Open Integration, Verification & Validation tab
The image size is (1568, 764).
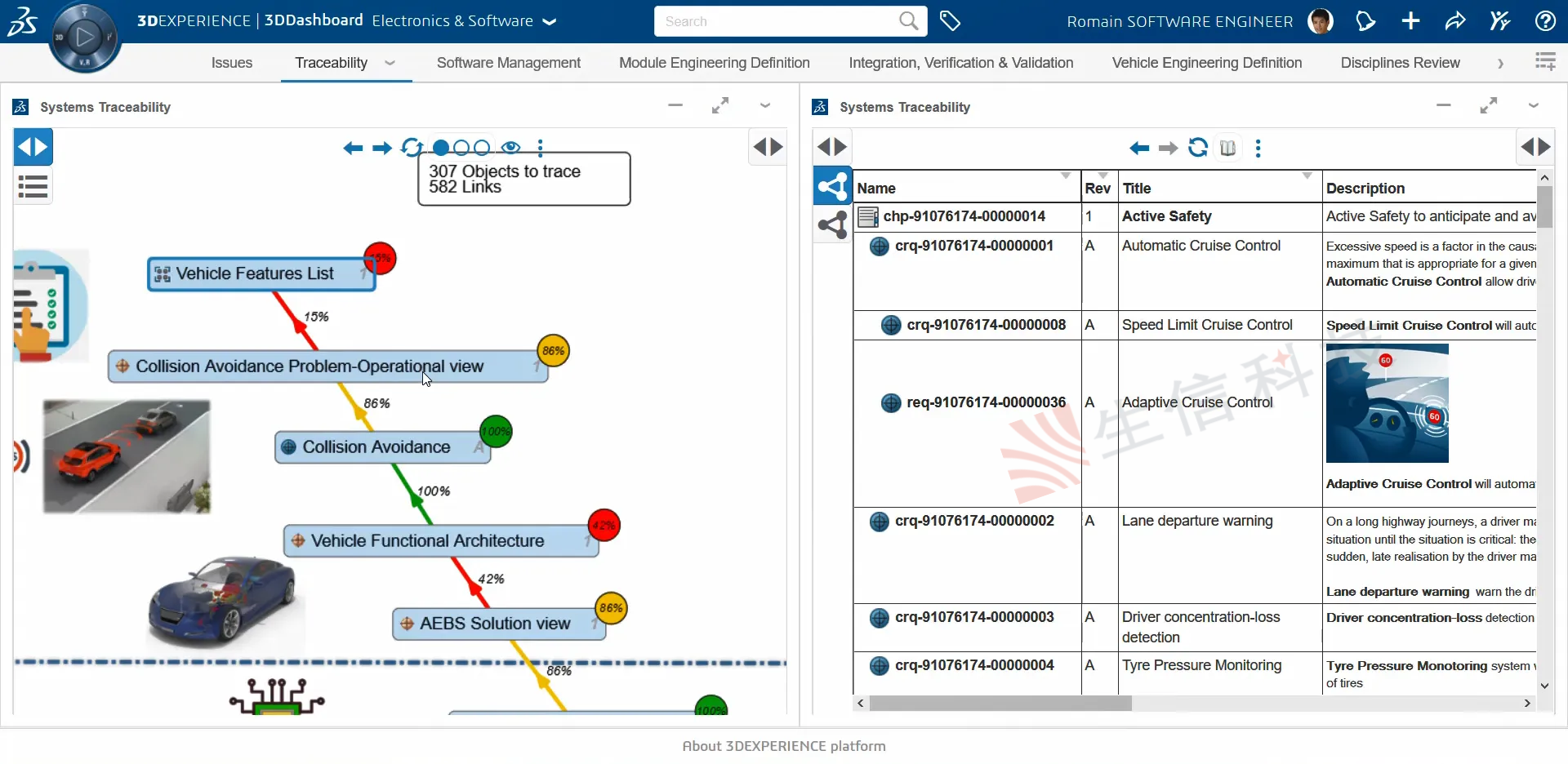coord(961,63)
